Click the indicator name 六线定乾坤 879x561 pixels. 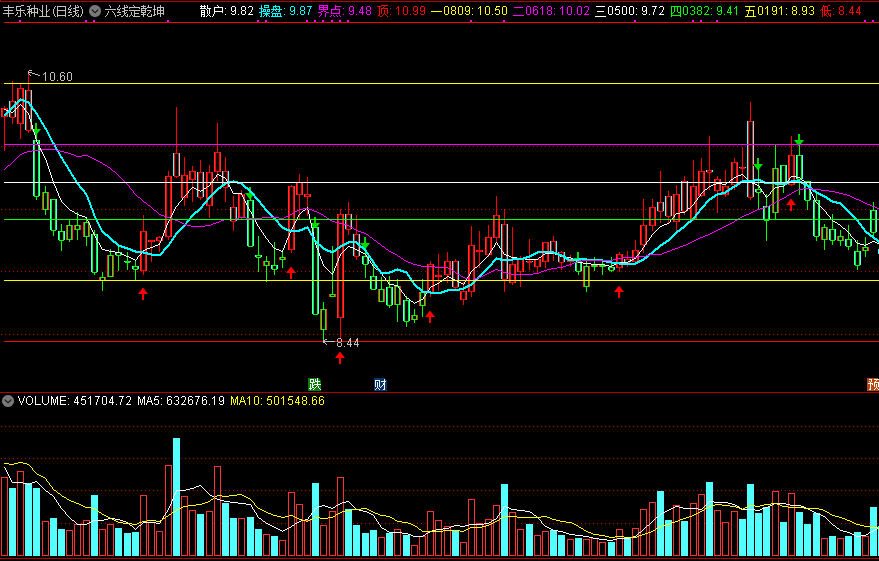click(x=135, y=11)
